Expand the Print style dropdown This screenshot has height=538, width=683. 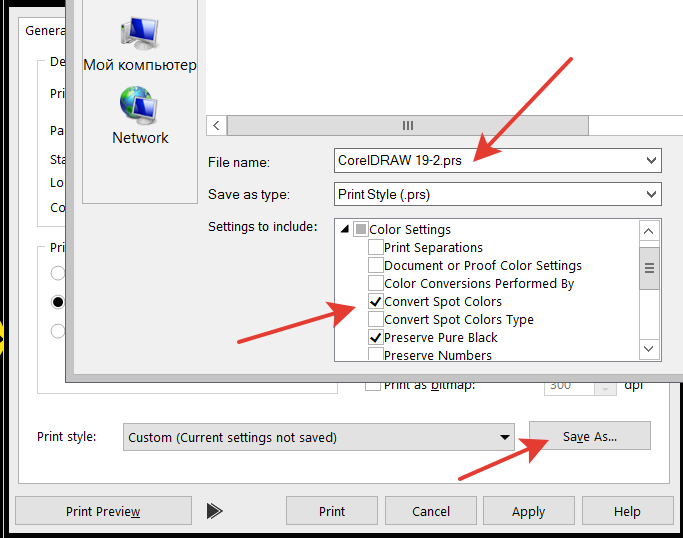pyautogui.click(x=504, y=437)
